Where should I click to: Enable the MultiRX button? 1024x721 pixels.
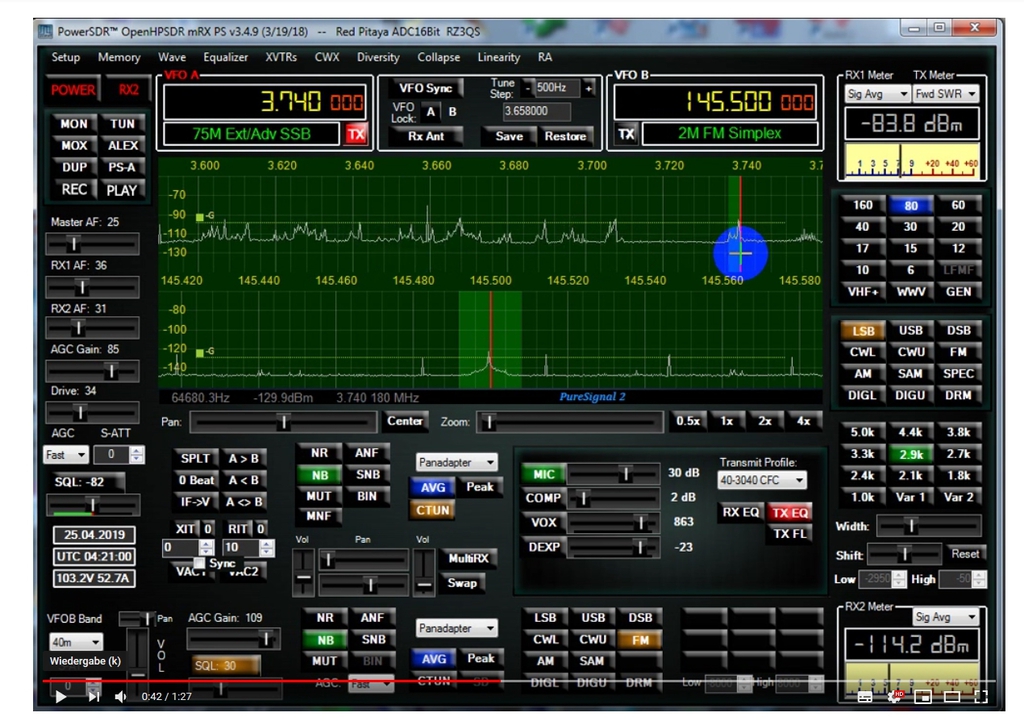tap(468, 558)
